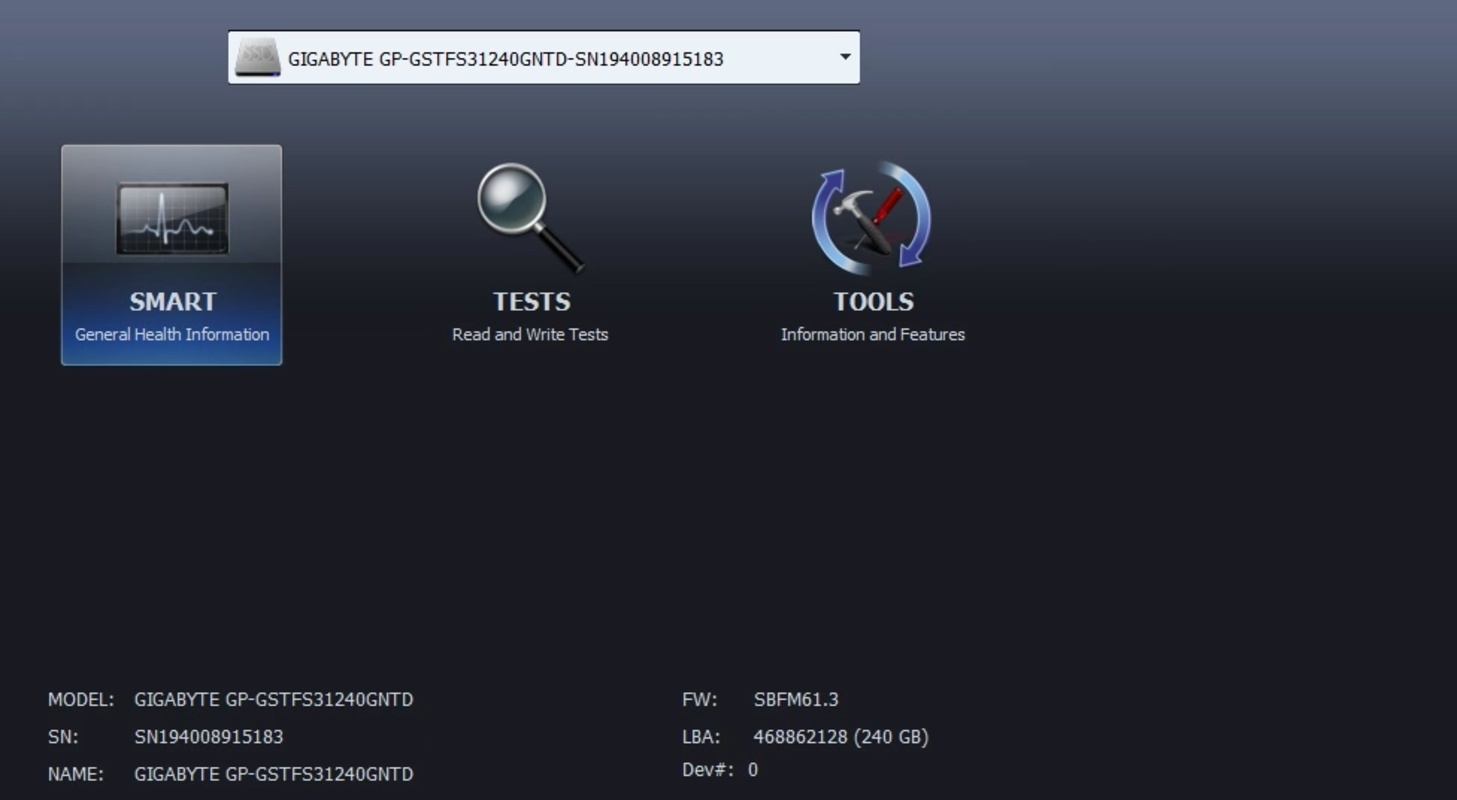Open the TOOLS hammer and screwdriver icon
The height and width of the screenshot is (800, 1457).
point(872,218)
